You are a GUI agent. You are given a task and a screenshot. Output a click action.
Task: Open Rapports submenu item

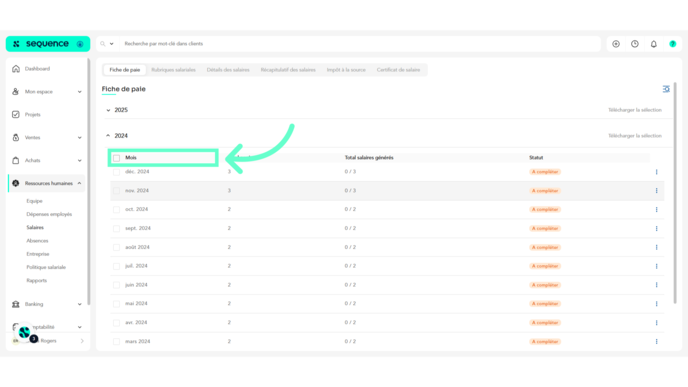coord(36,280)
